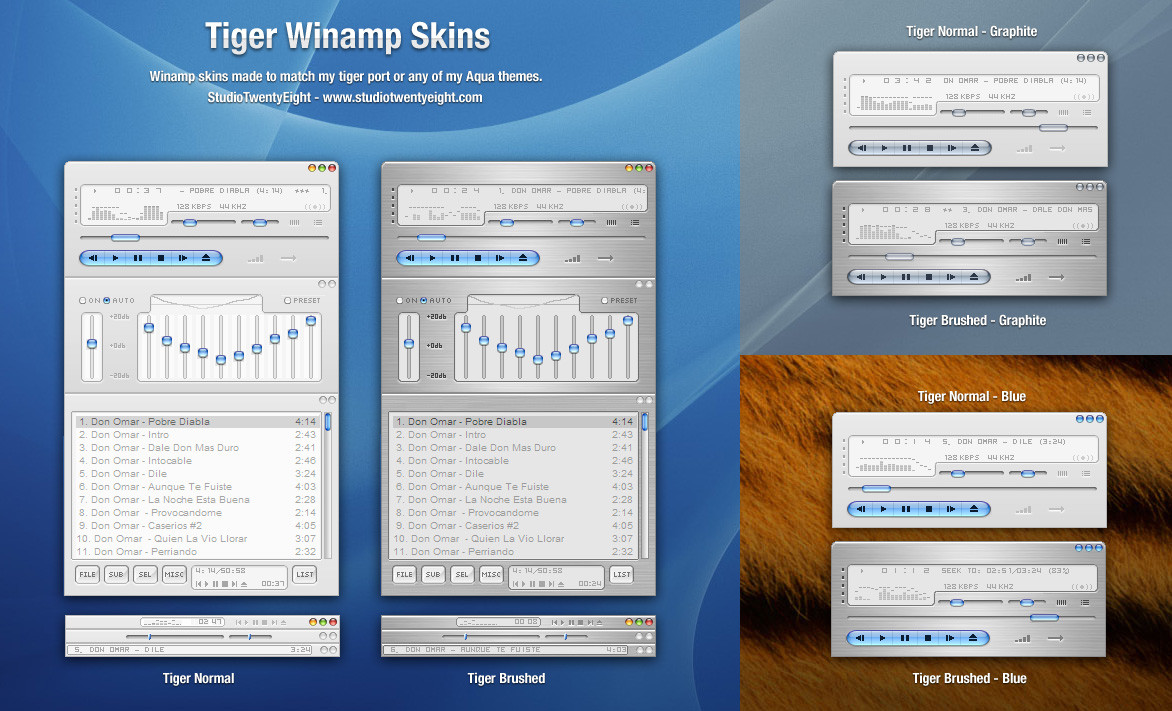Open MISC menu in Tiger Normal playlist
This screenshot has width=1172, height=711.
click(174, 574)
